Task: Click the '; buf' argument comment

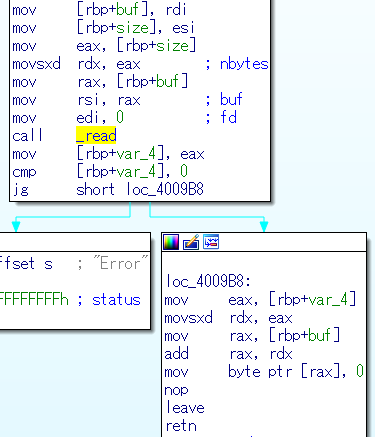Action: [x=224, y=100]
